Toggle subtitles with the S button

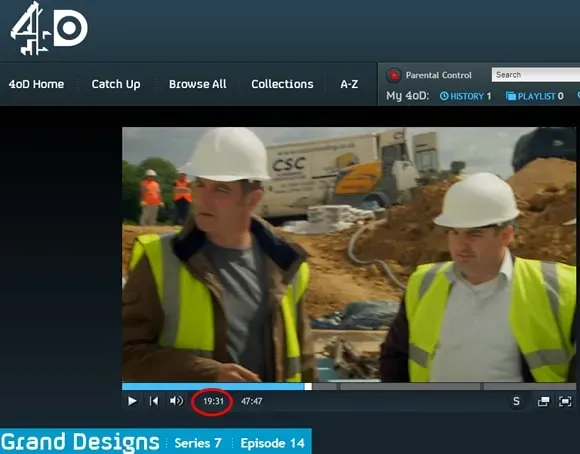tap(516, 401)
